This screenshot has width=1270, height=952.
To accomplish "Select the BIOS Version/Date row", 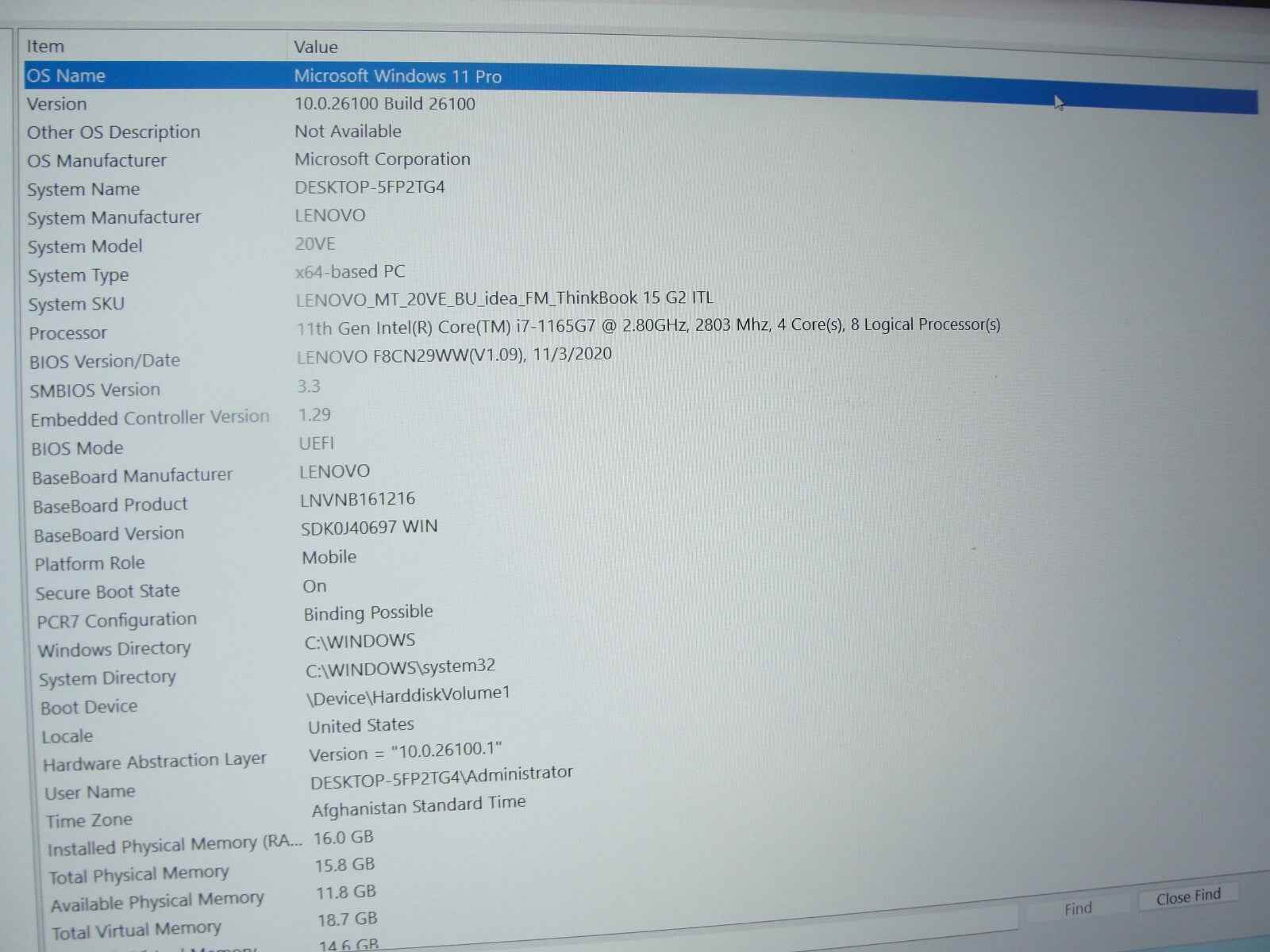I will (105, 362).
